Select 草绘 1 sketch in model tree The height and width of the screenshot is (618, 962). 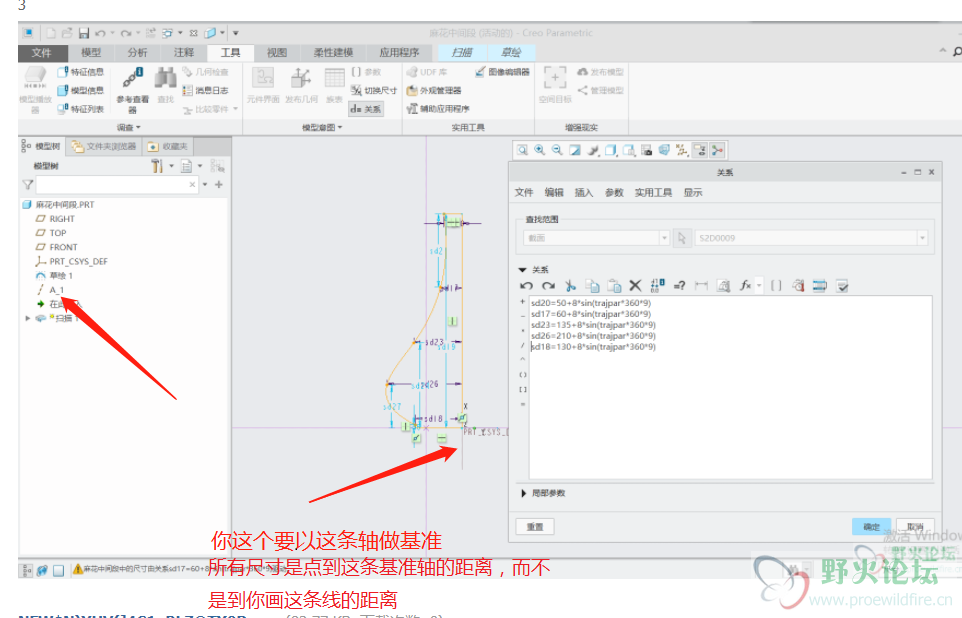[x=54, y=276]
